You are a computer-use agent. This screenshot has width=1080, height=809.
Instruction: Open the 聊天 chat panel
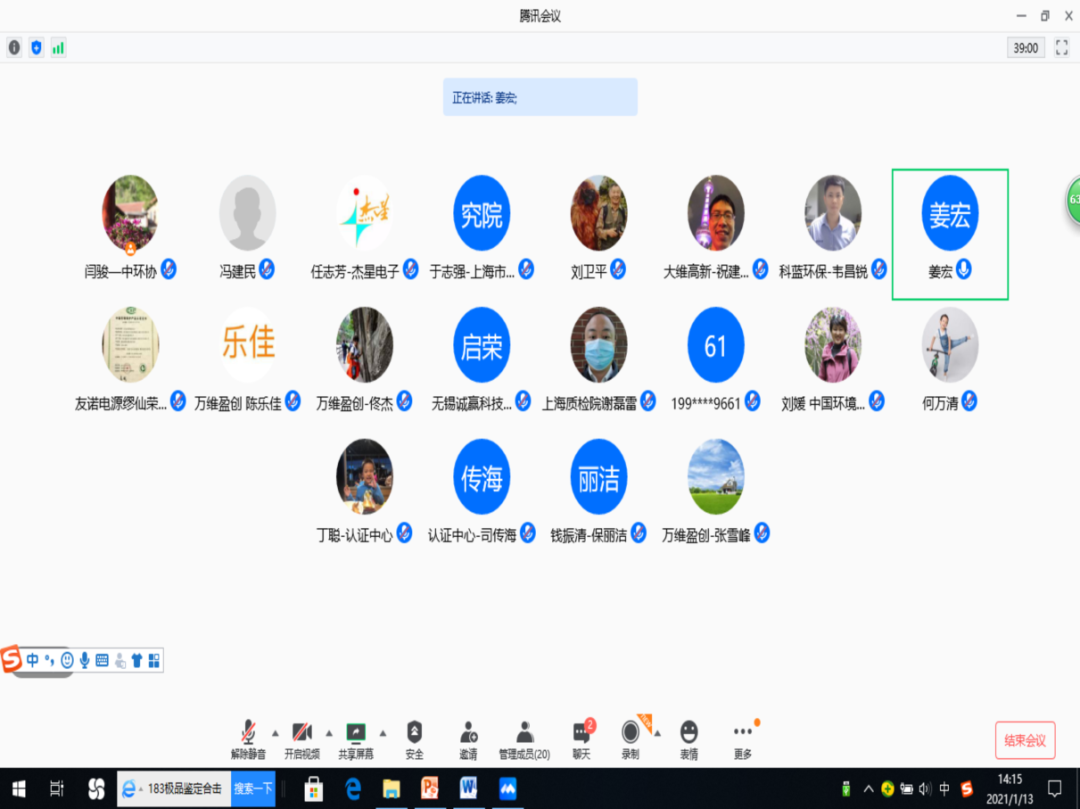582,739
